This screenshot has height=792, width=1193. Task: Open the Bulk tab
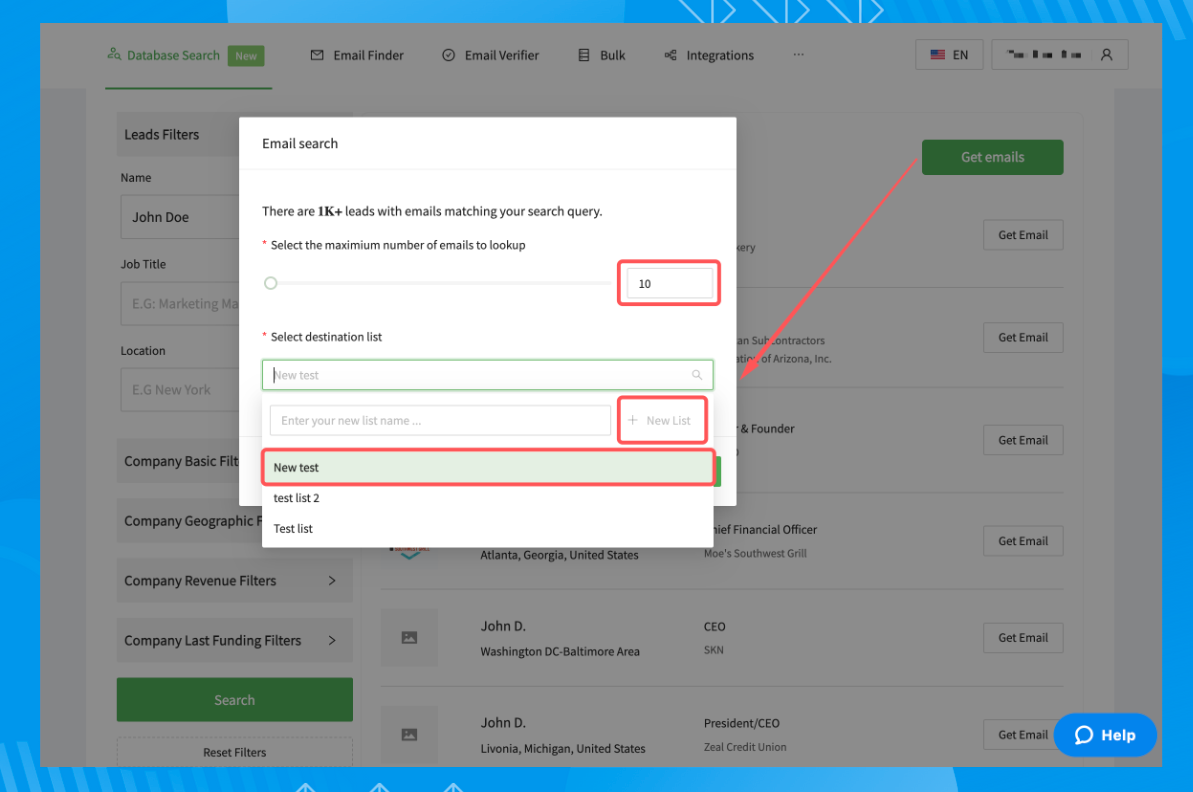click(602, 56)
